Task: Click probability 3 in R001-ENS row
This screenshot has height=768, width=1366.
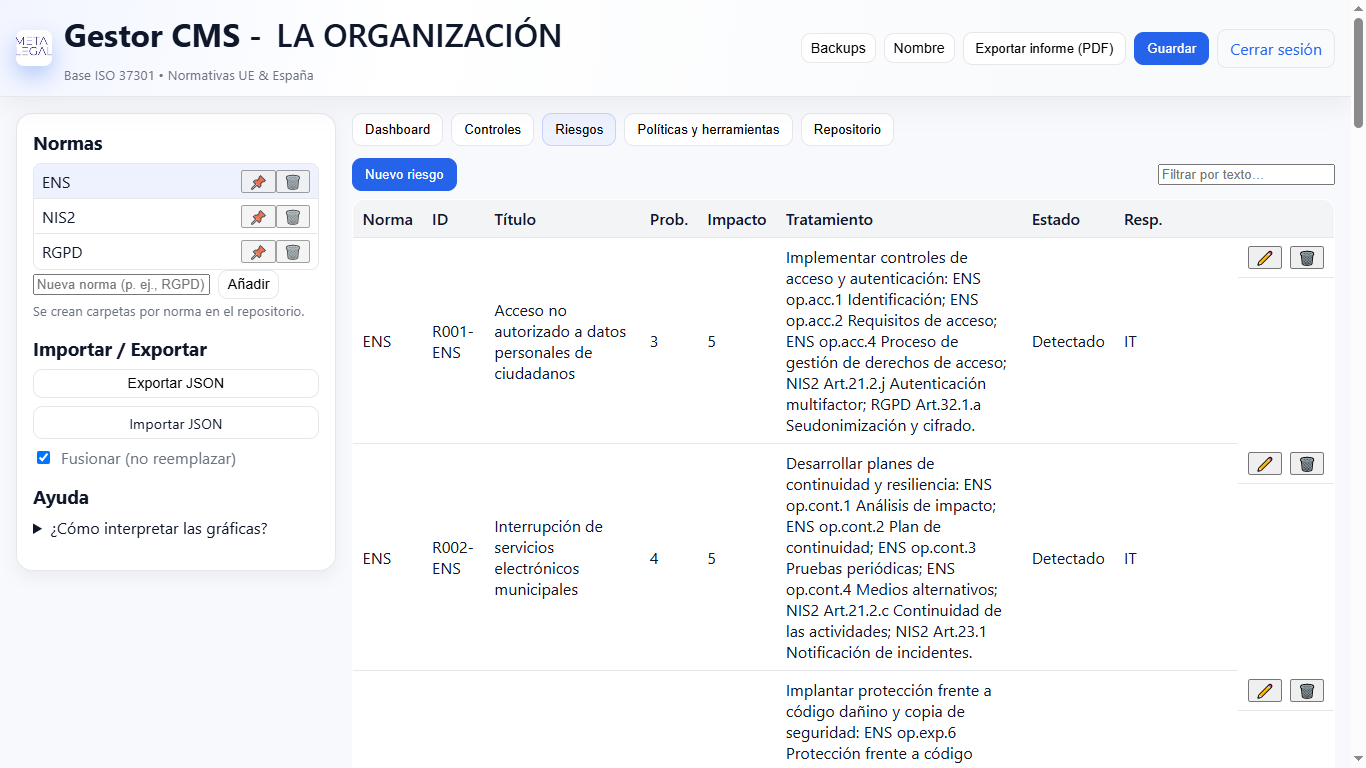Action: [654, 341]
